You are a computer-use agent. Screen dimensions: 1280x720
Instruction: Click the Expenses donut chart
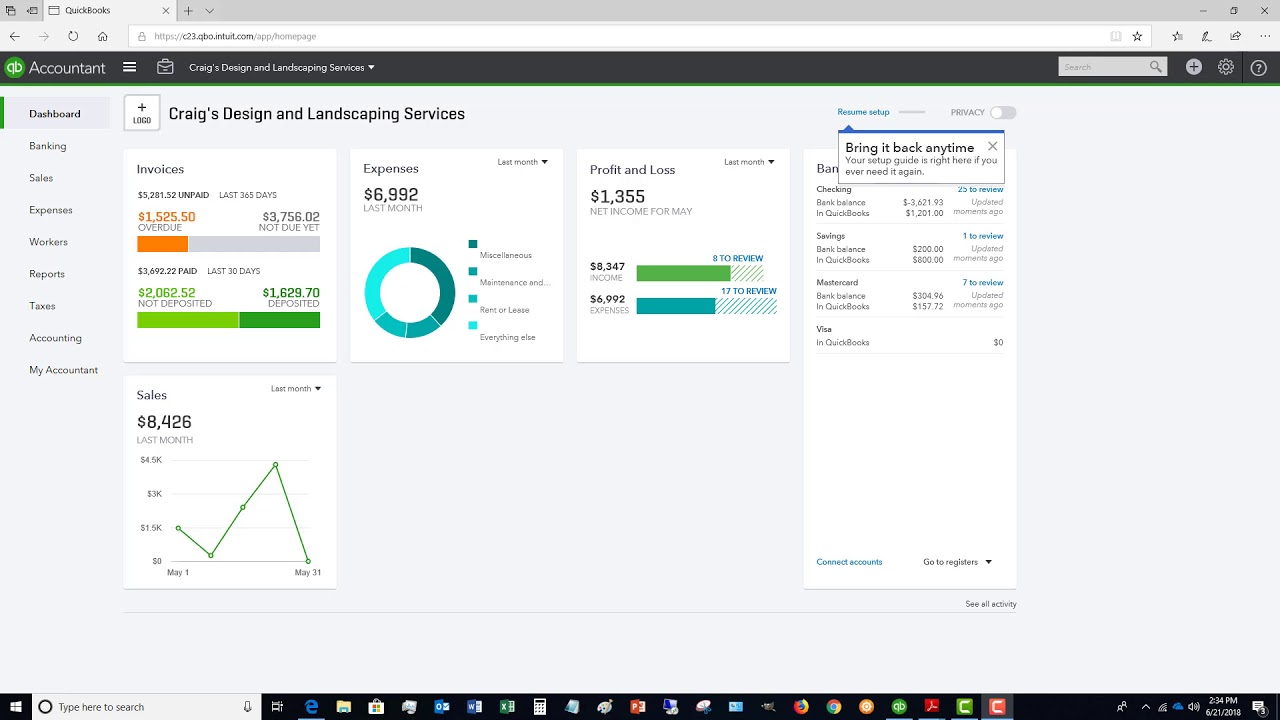410,292
